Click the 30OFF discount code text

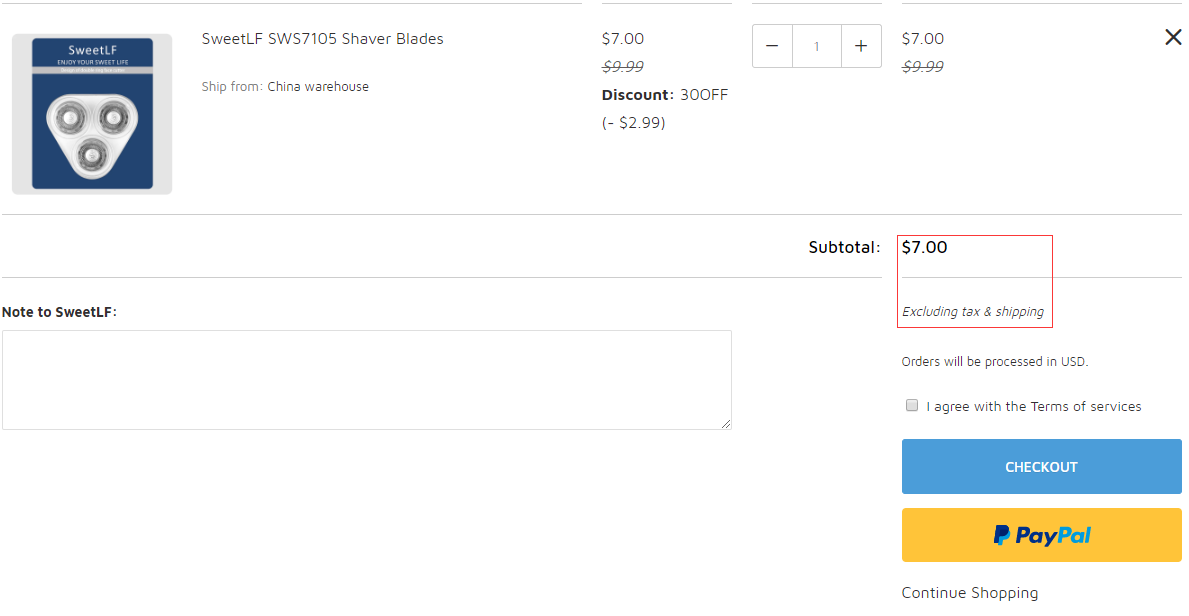[704, 95]
